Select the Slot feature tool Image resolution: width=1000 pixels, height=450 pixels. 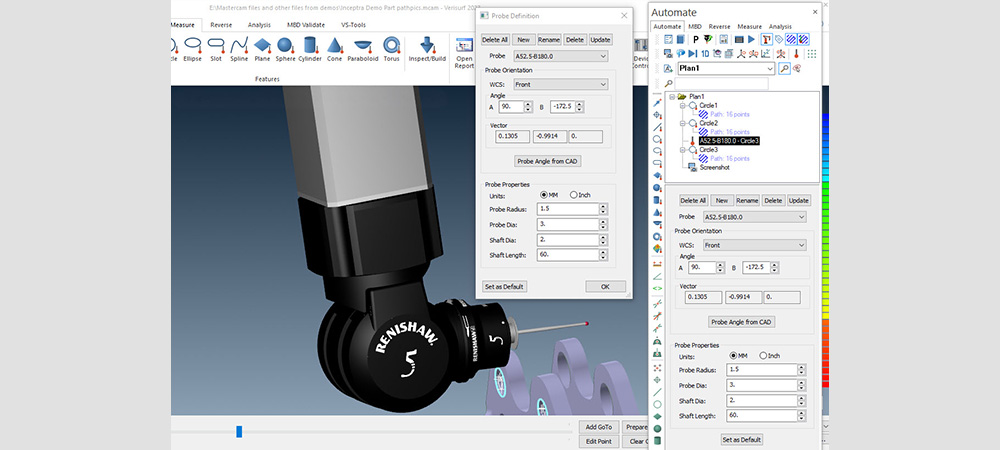tap(216, 49)
